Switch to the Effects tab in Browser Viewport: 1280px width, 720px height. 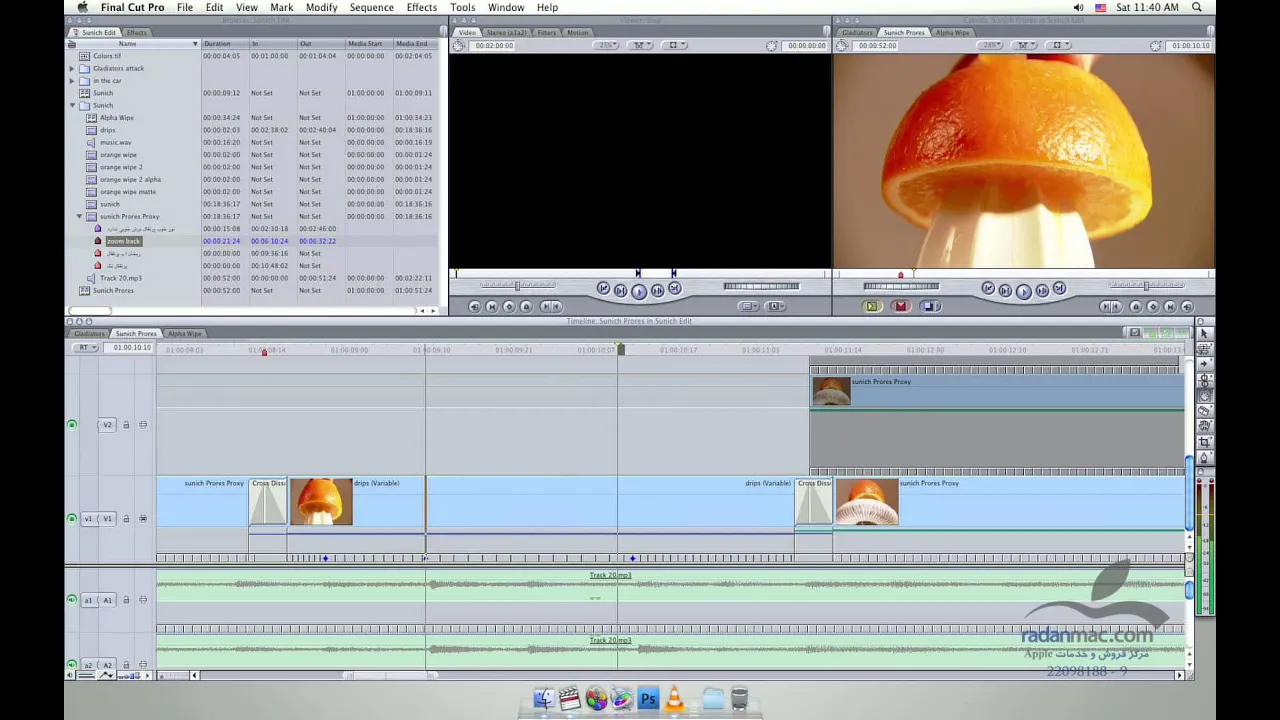pyautogui.click(x=137, y=32)
